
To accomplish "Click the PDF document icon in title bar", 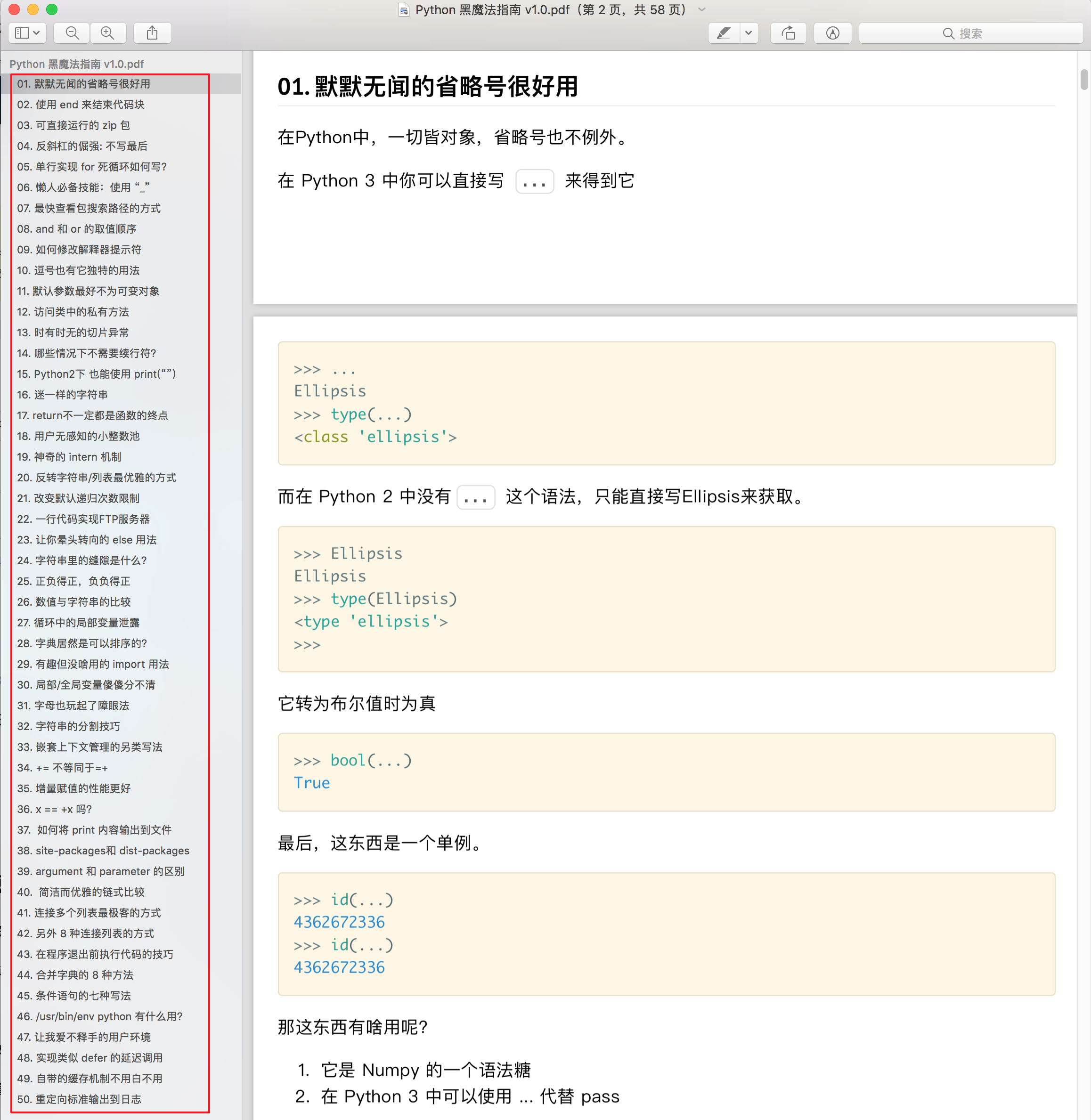I will [404, 10].
